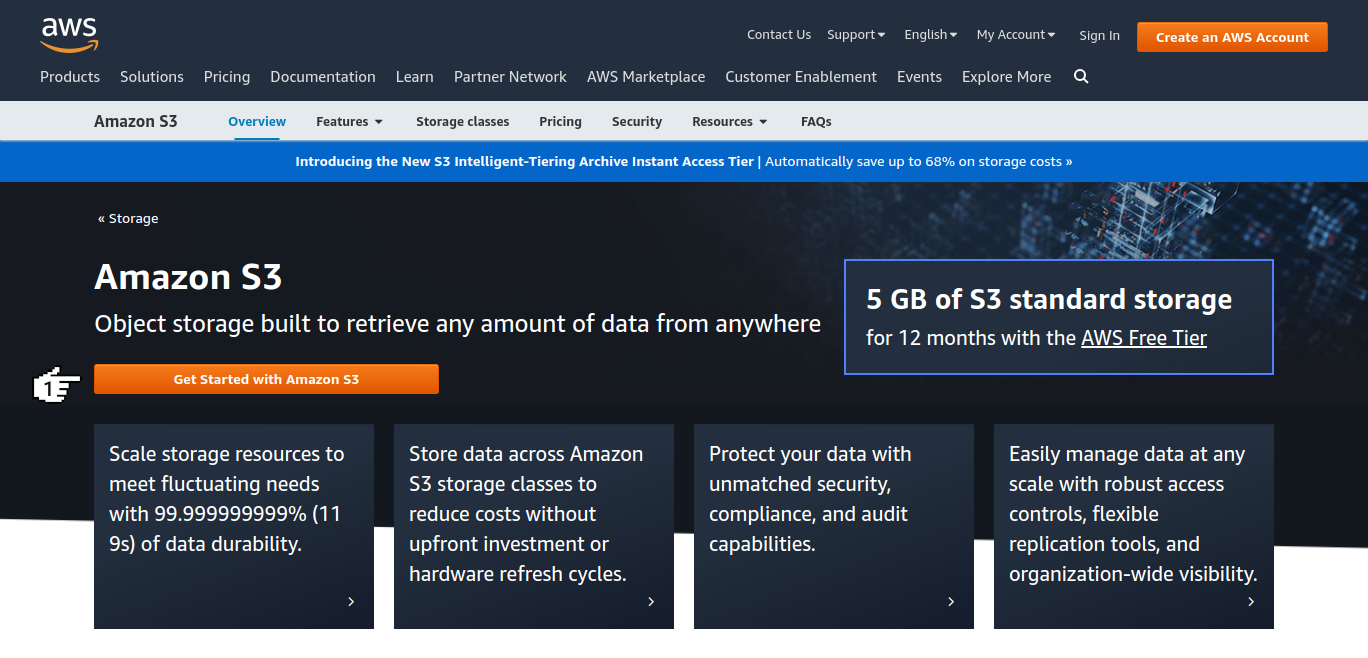This screenshot has width=1368, height=658.
Task: Go back to Storage breadcrumb link
Action: [x=128, y=218]
